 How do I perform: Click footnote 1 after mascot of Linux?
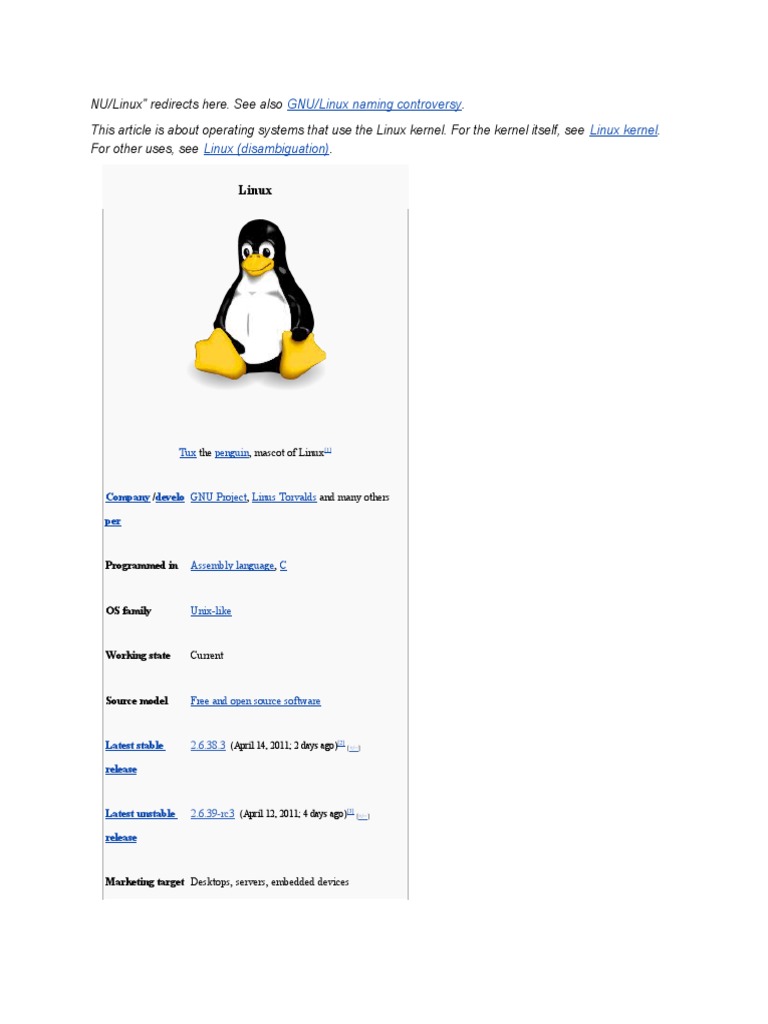pyautogui.click(x=328, y=450)
